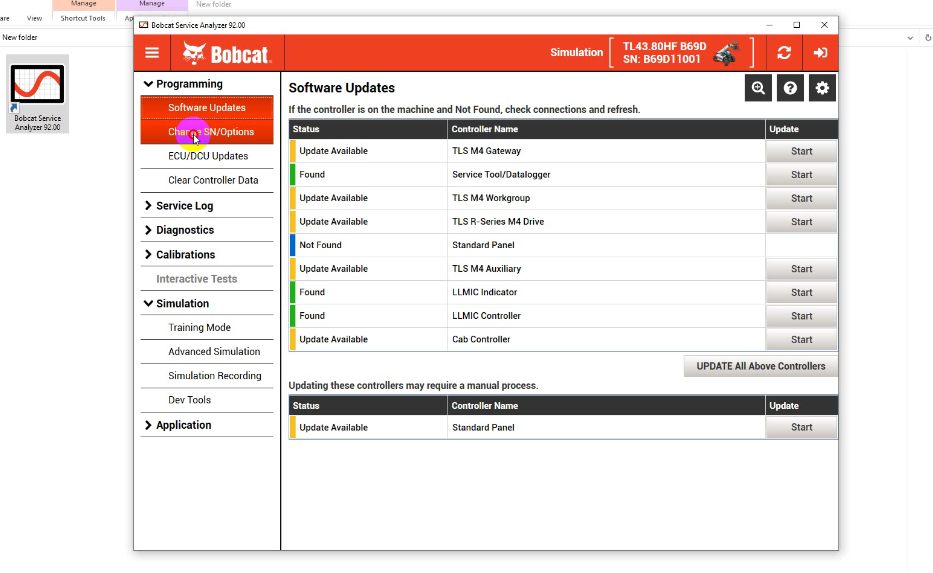Open Dev Tools
Screen dimensions: 933x573
pyautogui.click(x=206, y=400)
